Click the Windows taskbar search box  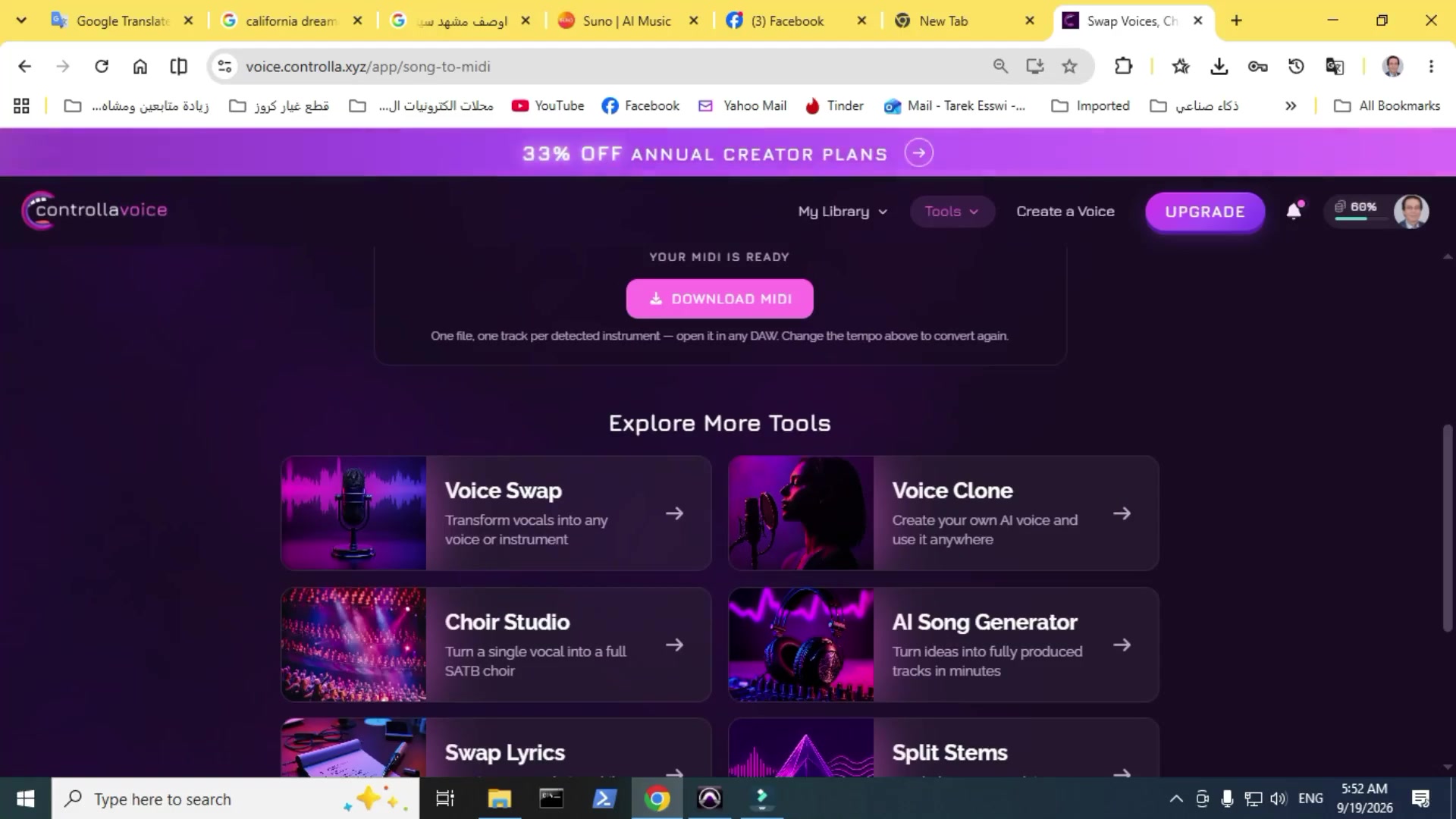click(x=235, y=799)
